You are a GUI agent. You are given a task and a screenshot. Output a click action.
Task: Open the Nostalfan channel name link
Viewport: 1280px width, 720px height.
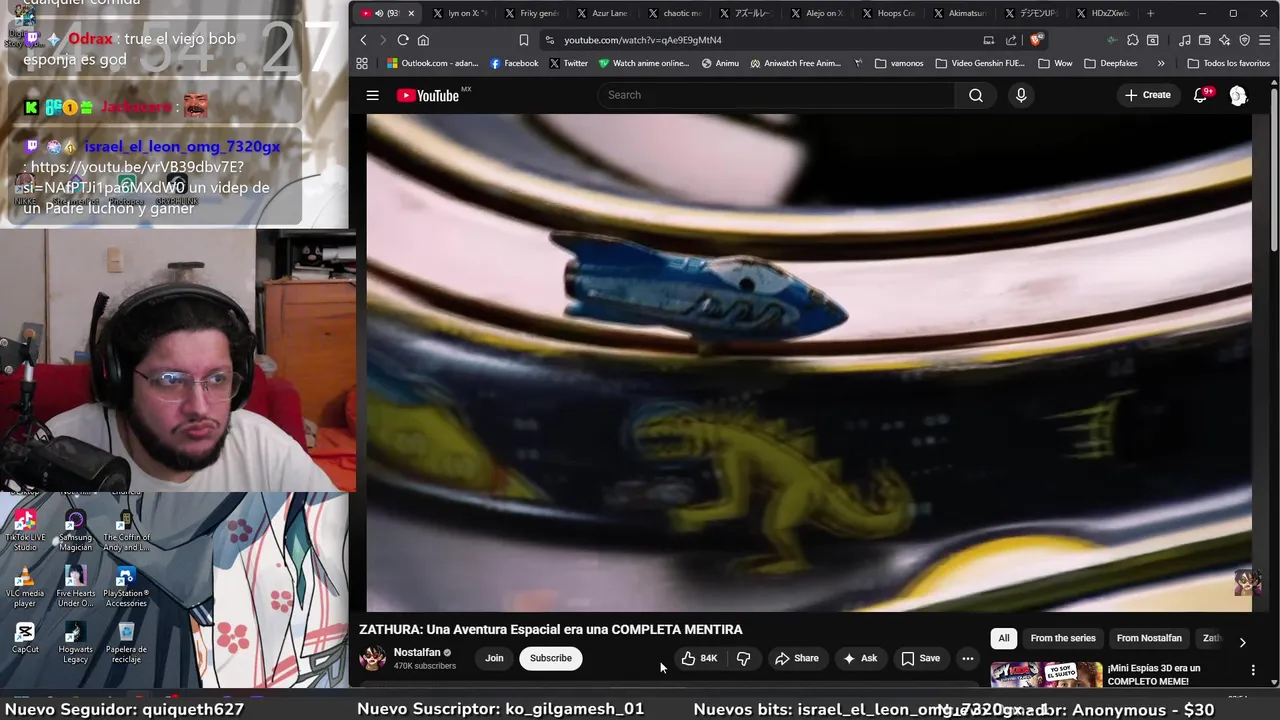pos(417,652)
